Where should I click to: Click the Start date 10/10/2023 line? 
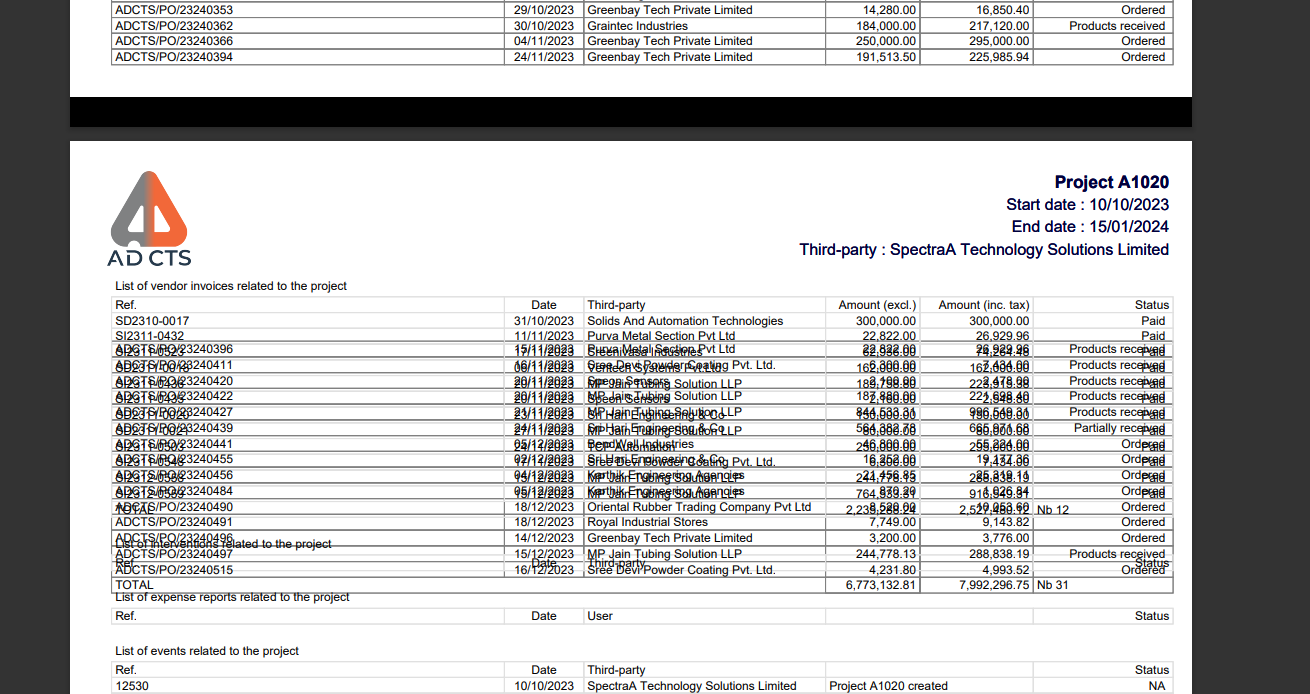[x=1088, y=205]
